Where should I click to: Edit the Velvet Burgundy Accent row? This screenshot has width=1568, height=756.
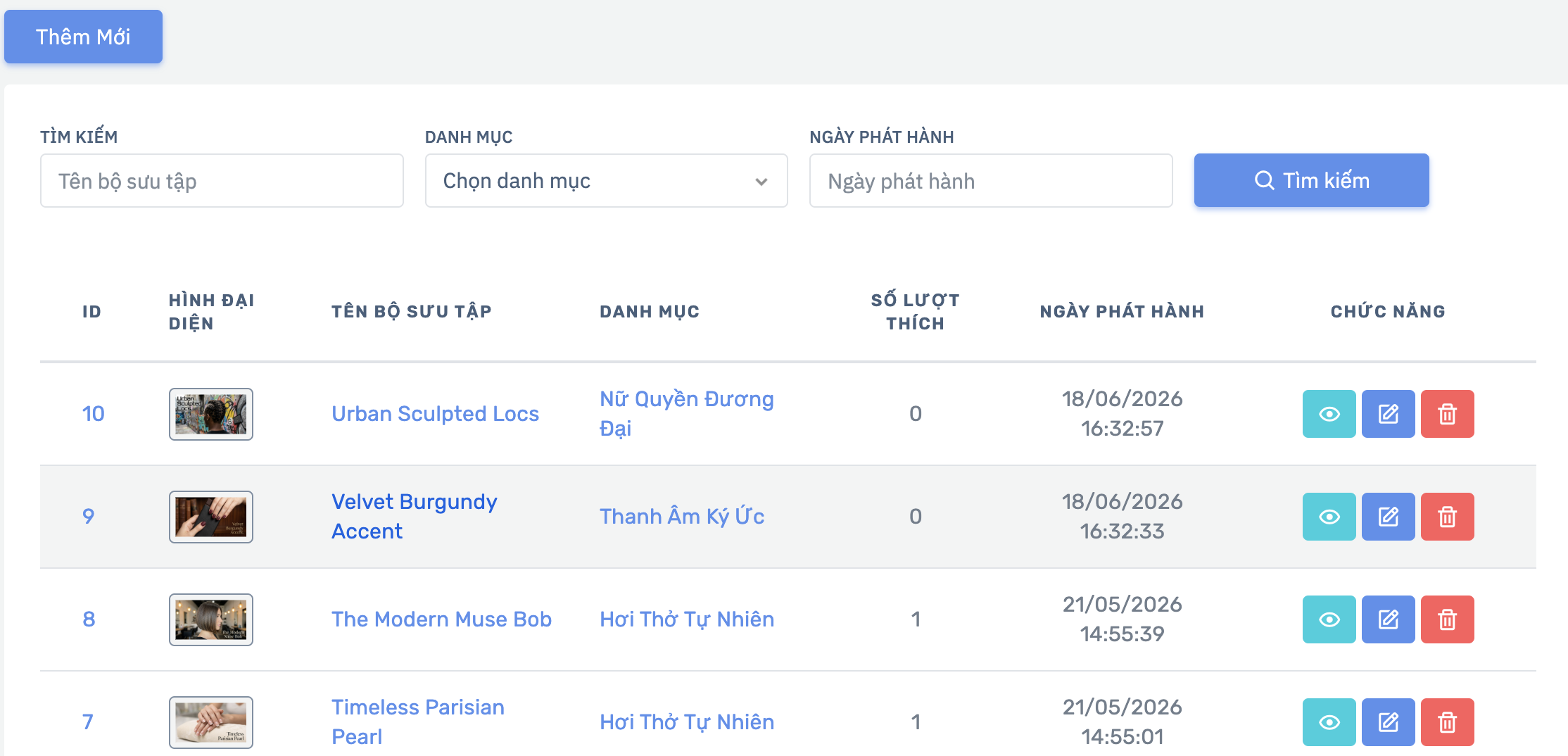(1388, 517)
